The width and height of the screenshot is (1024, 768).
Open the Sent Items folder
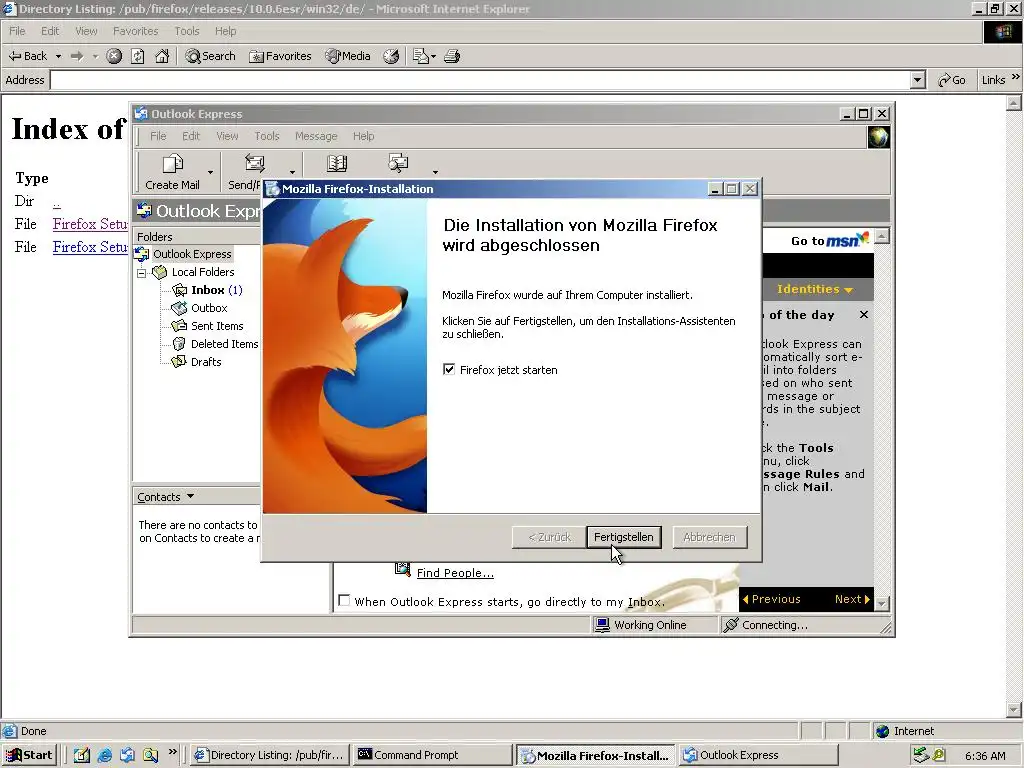pyautogui.click(x=217, y=326)
